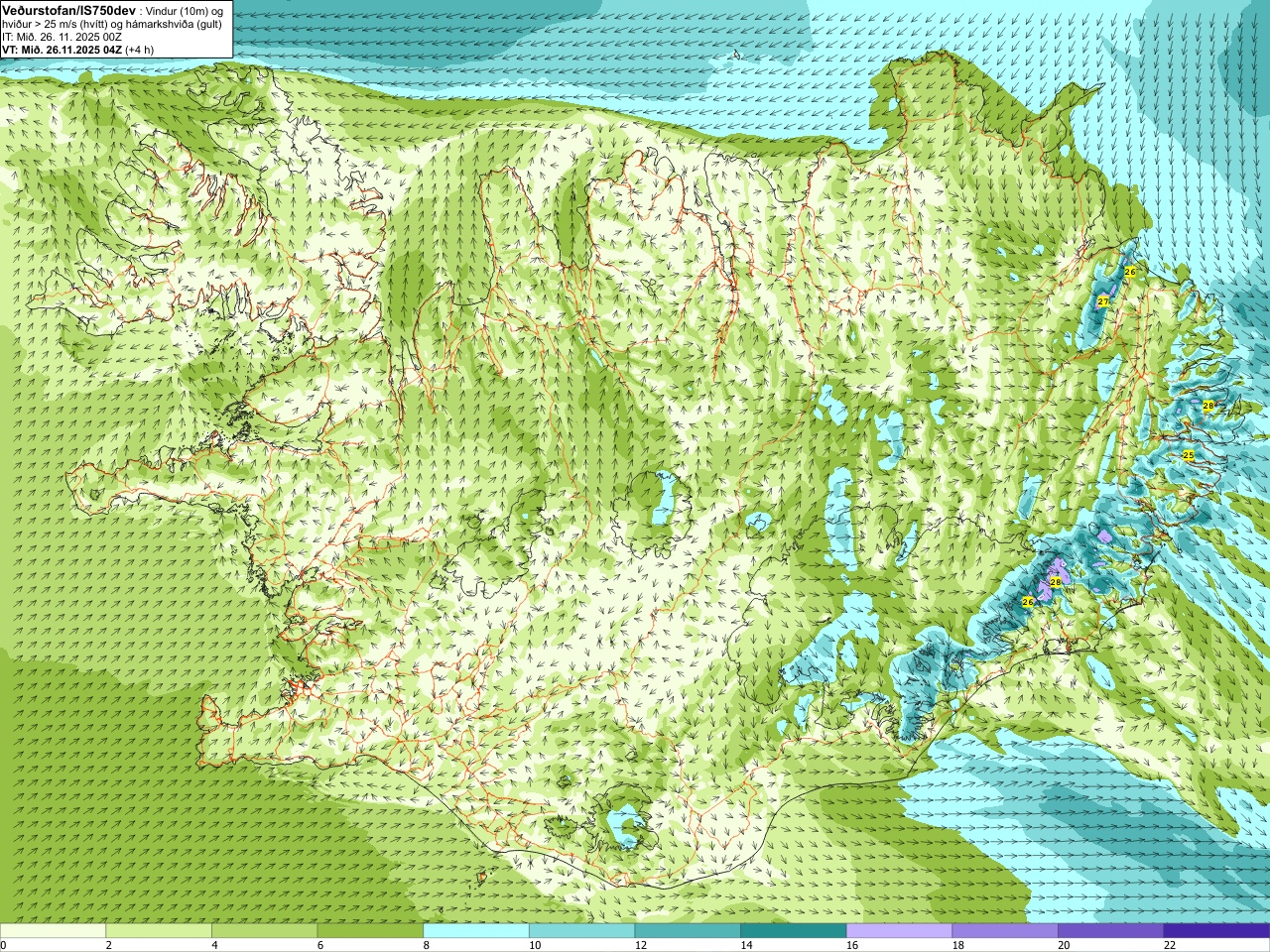Image resolution: width=1270 pixels, height=952 pixels.
Task: Click the dark teal 14–16 legend swatch
Action: click(x=794, y=931)
